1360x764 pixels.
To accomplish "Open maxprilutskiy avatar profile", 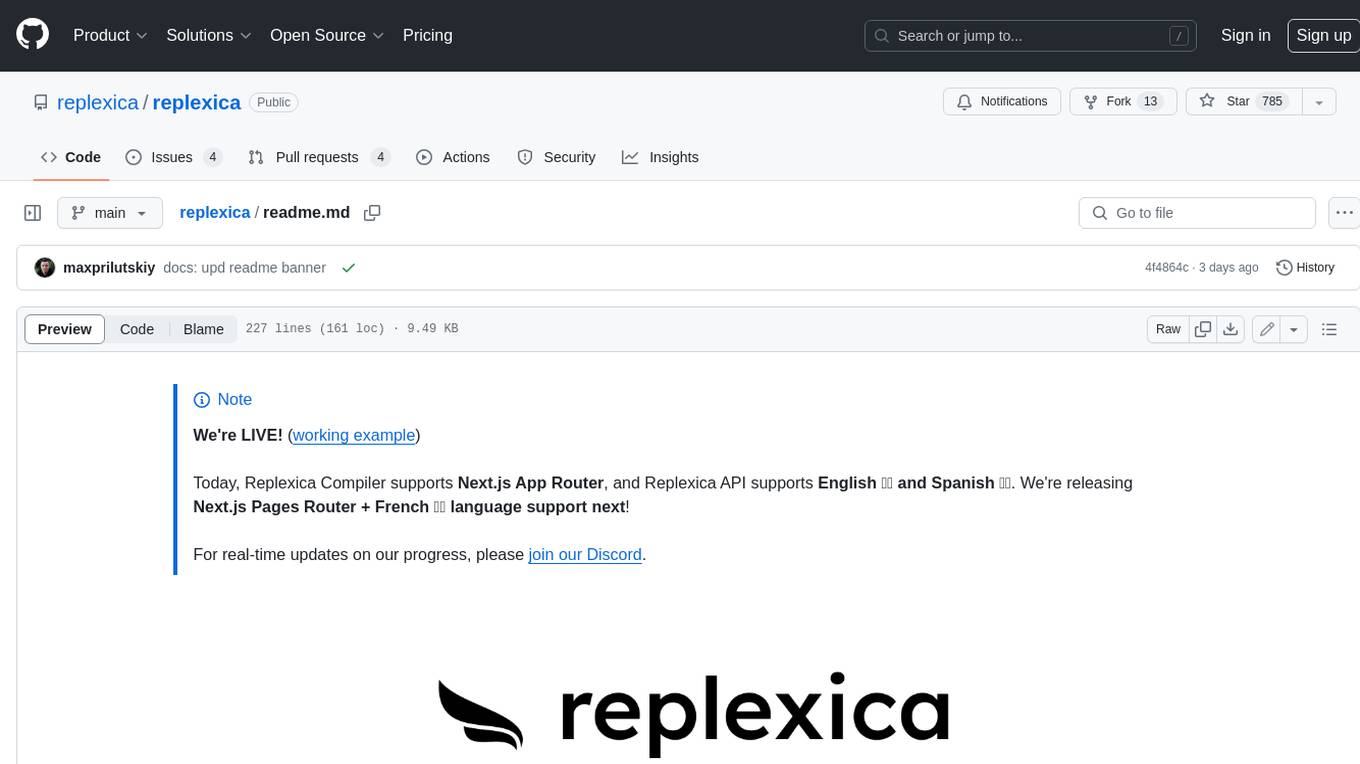I will (45, 267).
